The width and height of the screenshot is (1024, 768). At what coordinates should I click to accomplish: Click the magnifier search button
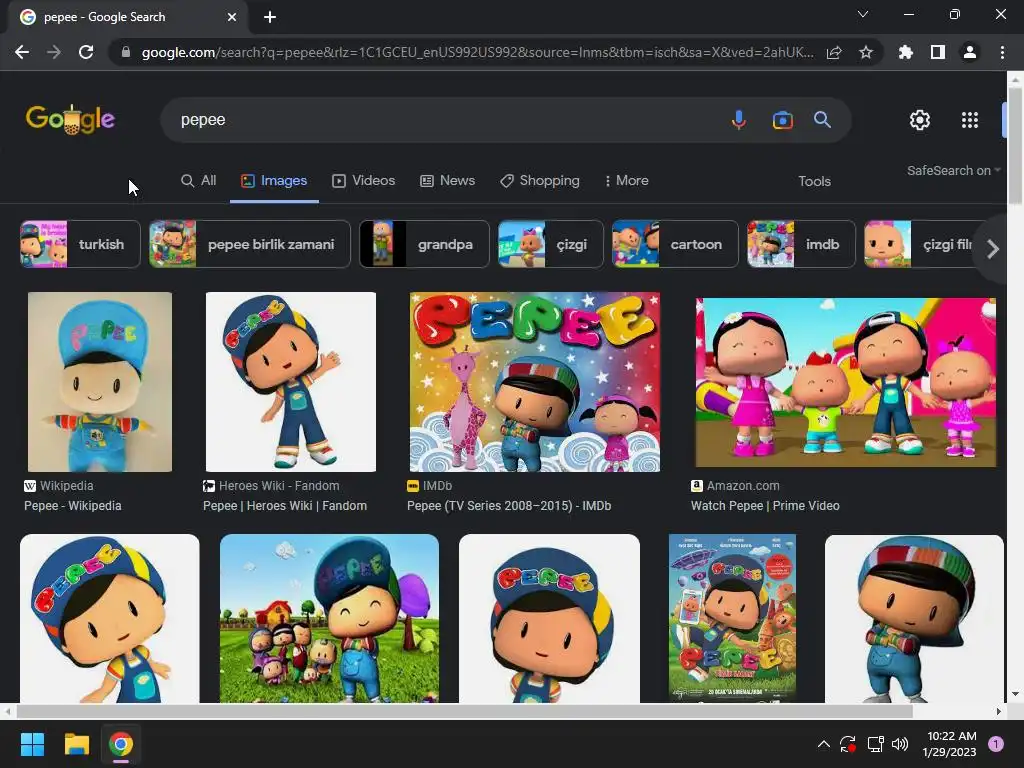(822, 120)
